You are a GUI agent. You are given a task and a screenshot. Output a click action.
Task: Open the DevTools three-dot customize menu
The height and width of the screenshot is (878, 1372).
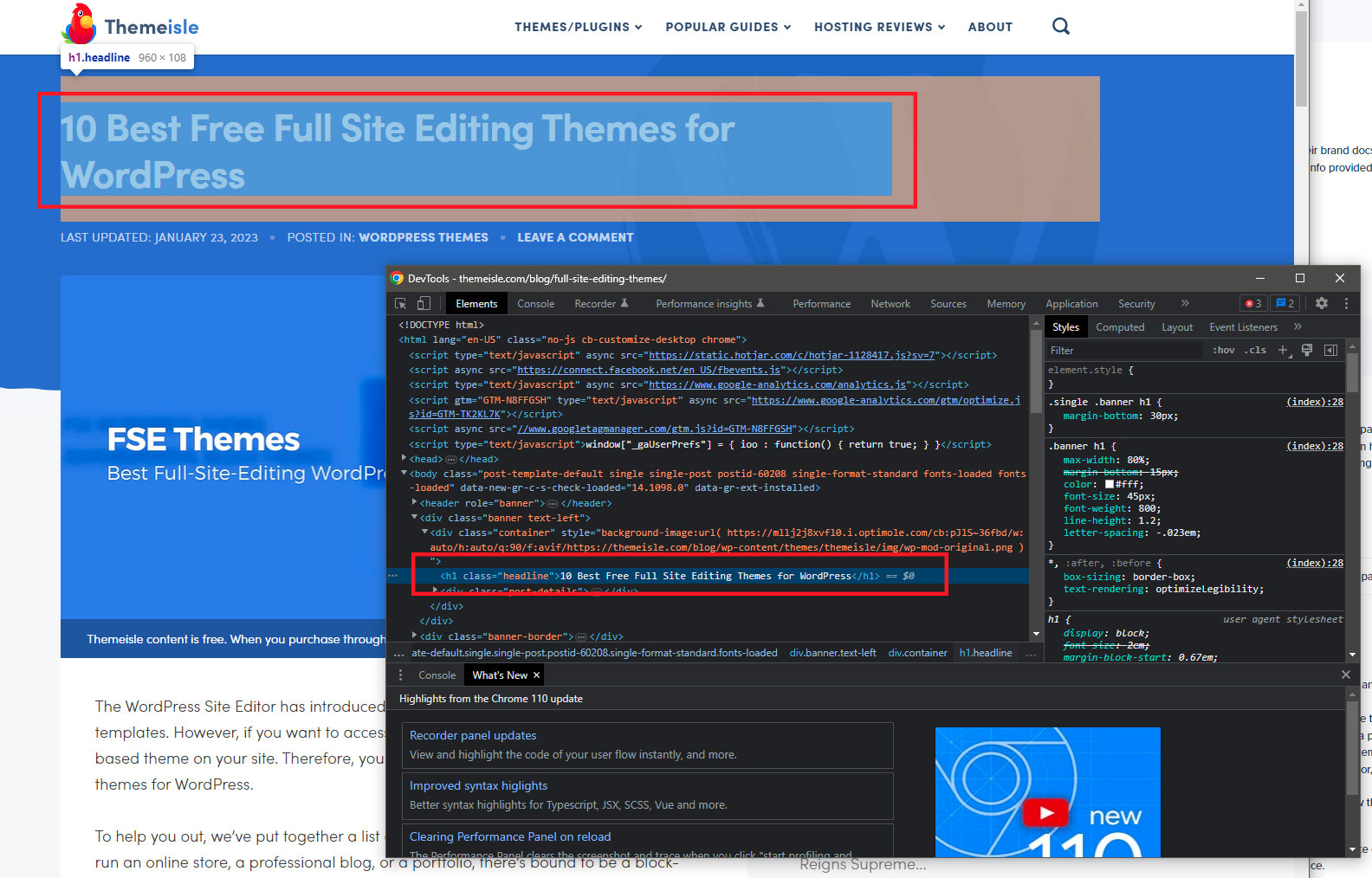[x=1346, y=303]
